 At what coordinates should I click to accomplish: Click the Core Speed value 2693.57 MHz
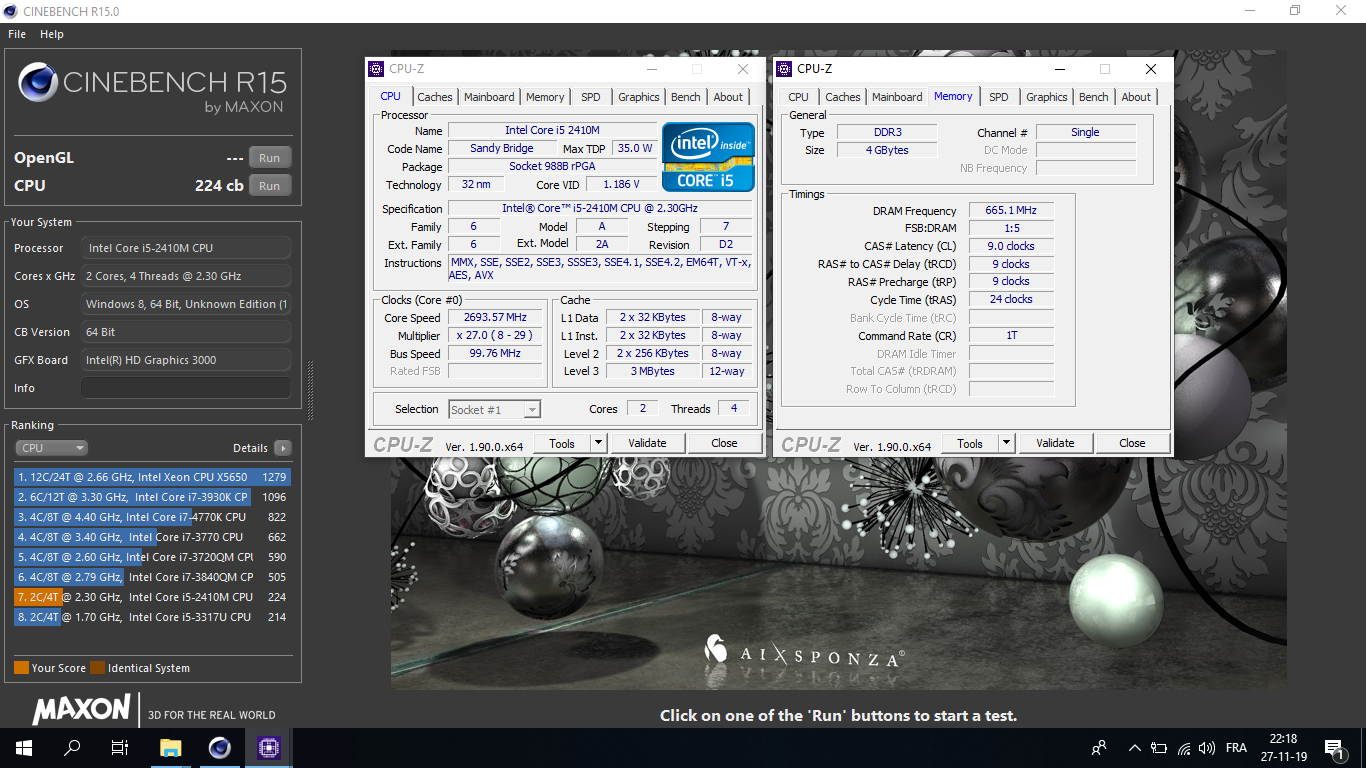tap(494, 318)
